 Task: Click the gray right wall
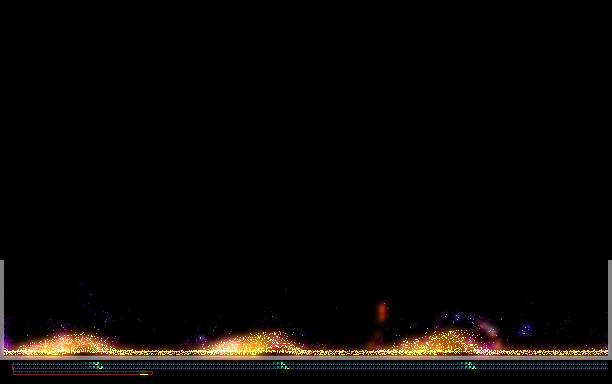pos(610,308)
